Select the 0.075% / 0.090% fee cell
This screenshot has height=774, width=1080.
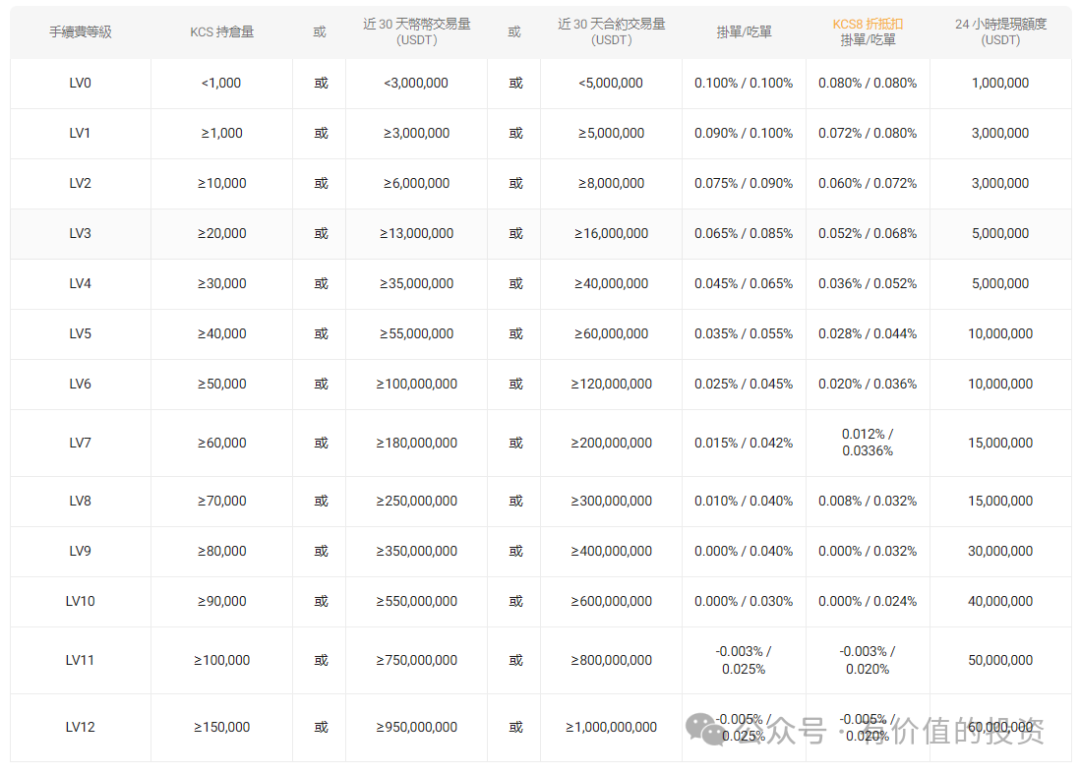coord(744,183)
